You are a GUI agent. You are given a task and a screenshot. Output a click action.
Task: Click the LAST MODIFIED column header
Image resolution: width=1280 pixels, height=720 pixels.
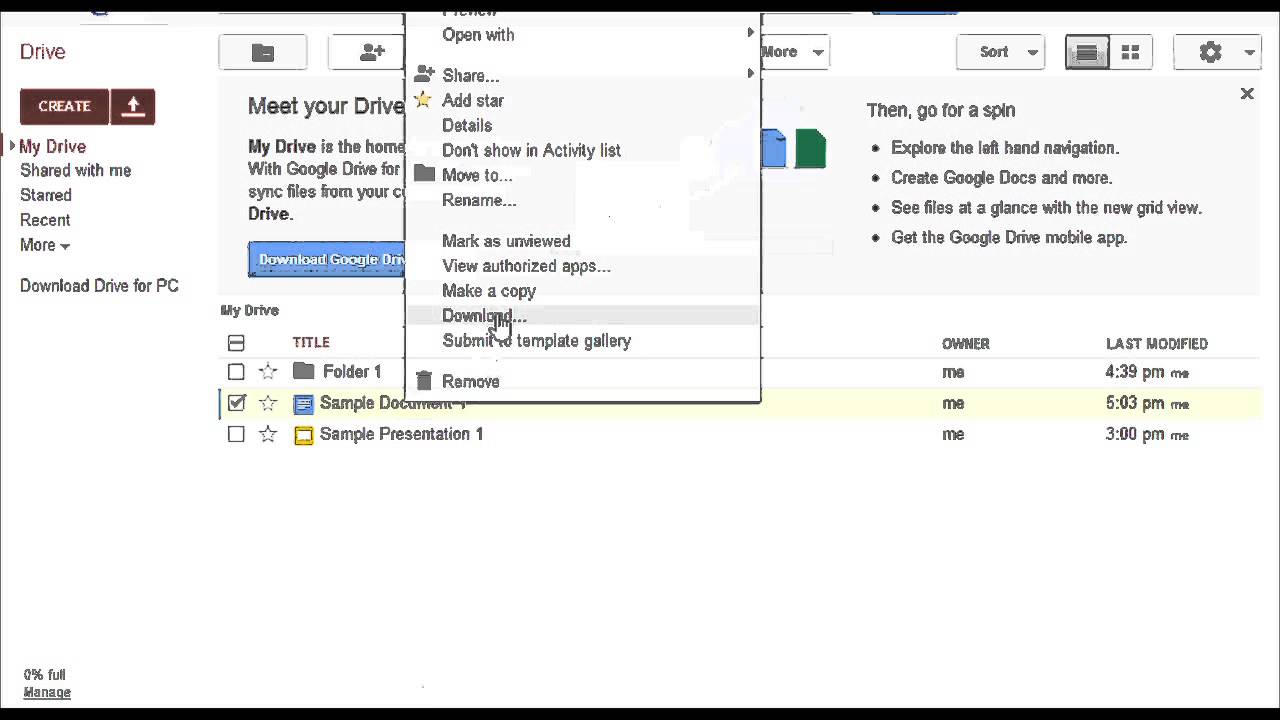pyautogui.click(x=1157, y=343)
